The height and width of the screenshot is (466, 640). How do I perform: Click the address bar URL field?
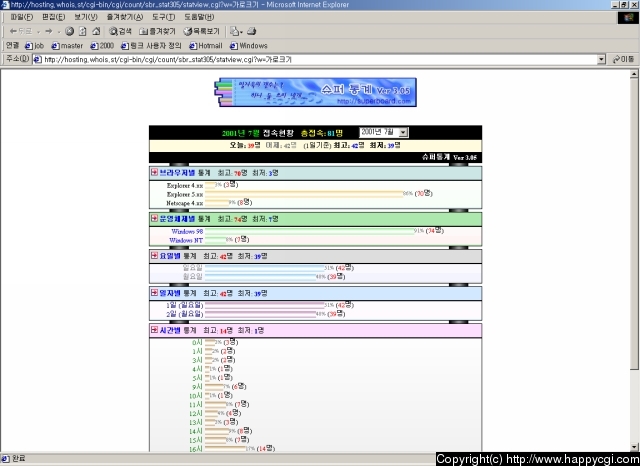318,60
